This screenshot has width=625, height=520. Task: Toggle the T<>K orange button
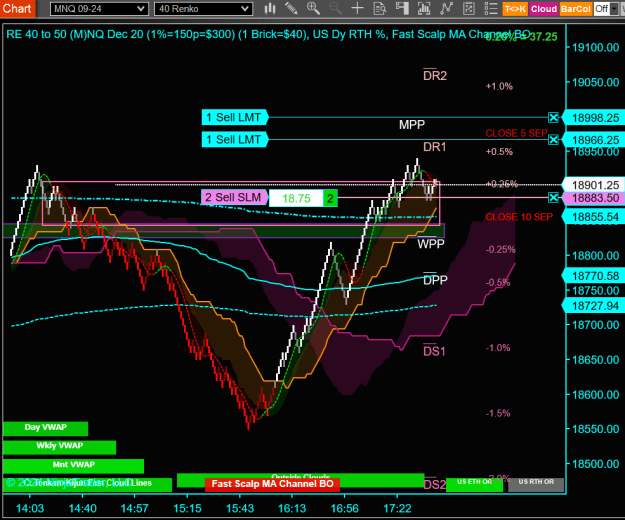pyautogui.click(x=515, y=9)
